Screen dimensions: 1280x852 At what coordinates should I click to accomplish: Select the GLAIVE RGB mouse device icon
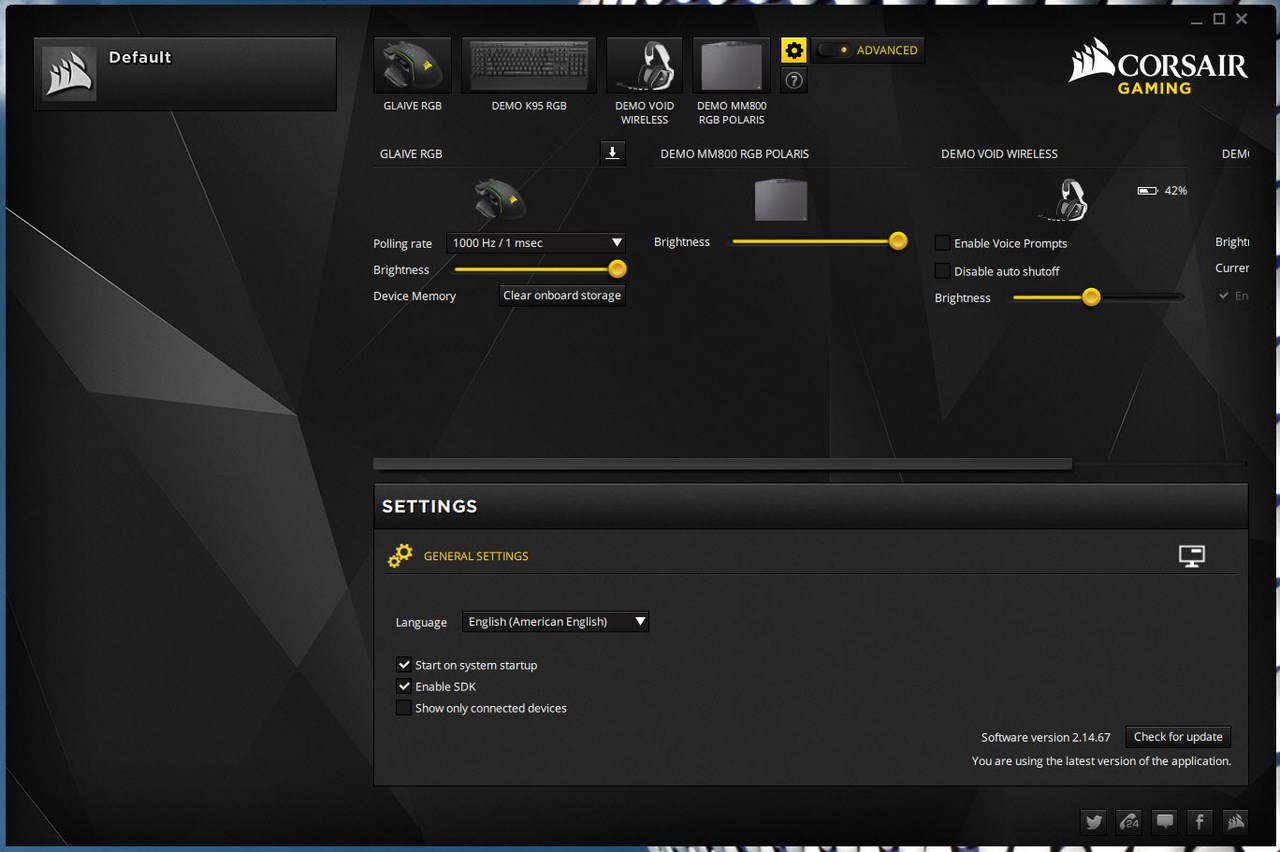pyautogui.click(x=412, y=65)
